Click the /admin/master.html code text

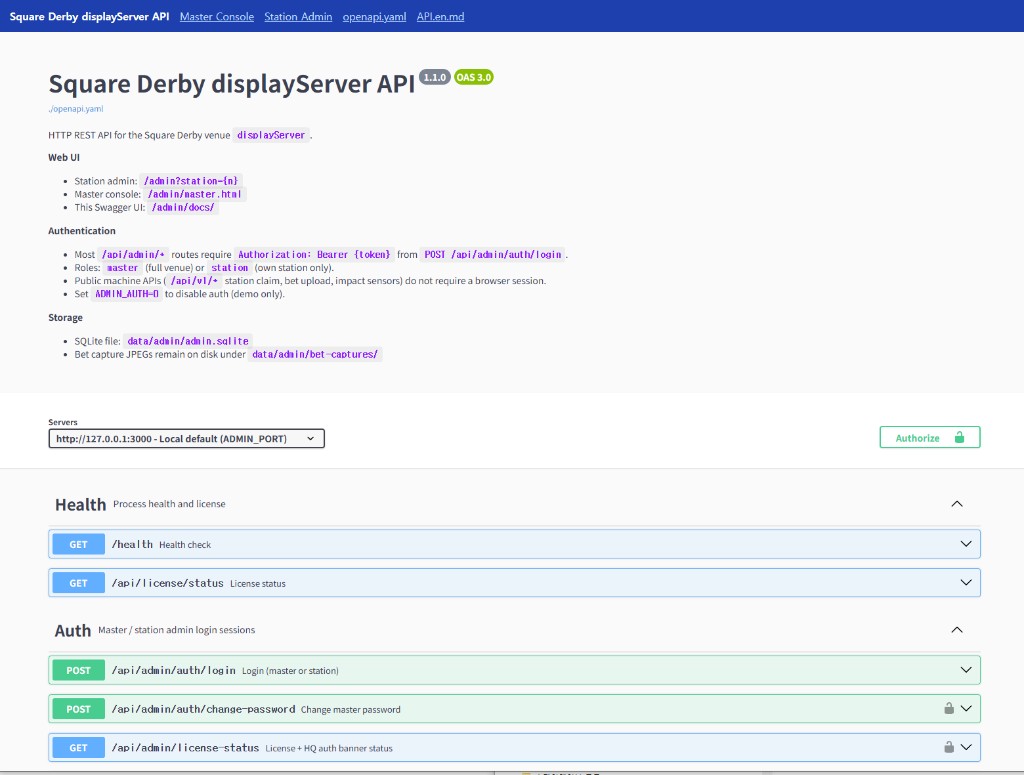195,194
